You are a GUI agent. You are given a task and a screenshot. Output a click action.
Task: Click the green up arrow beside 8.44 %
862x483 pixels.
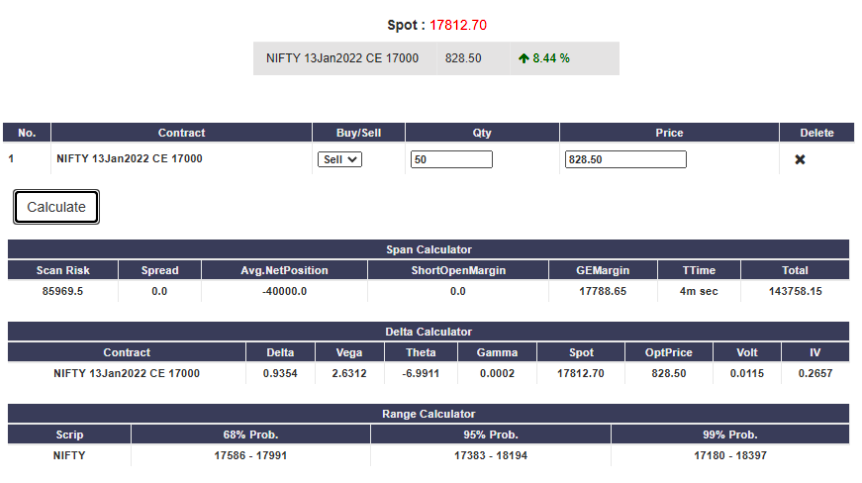pyautogui.click(x=523, y=58)
